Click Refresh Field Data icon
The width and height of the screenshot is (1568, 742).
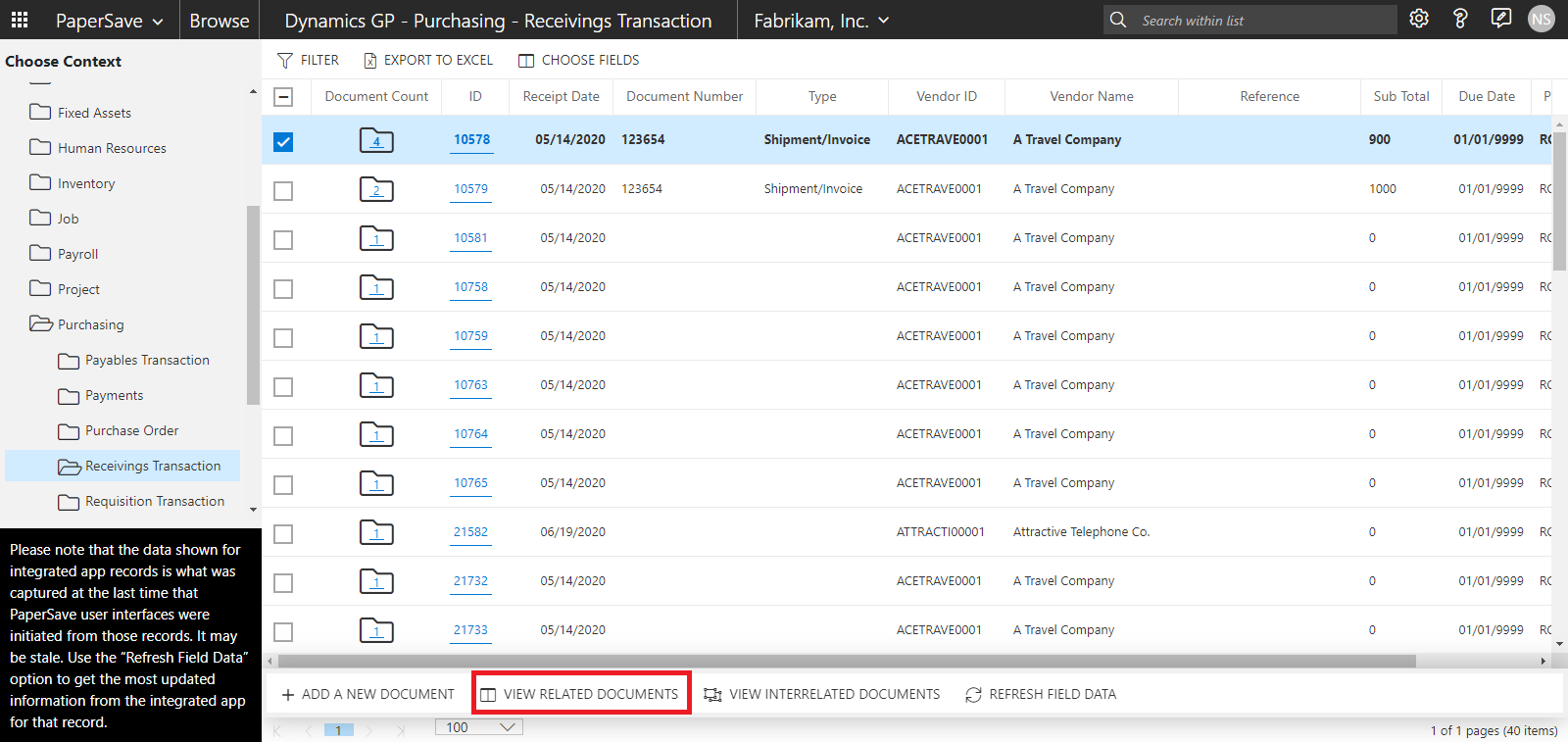973,694
